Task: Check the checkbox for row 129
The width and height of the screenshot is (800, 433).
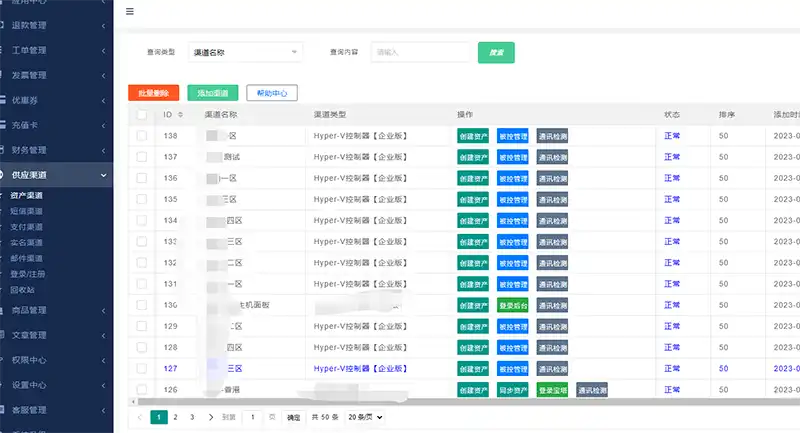Action: (142, 326)
